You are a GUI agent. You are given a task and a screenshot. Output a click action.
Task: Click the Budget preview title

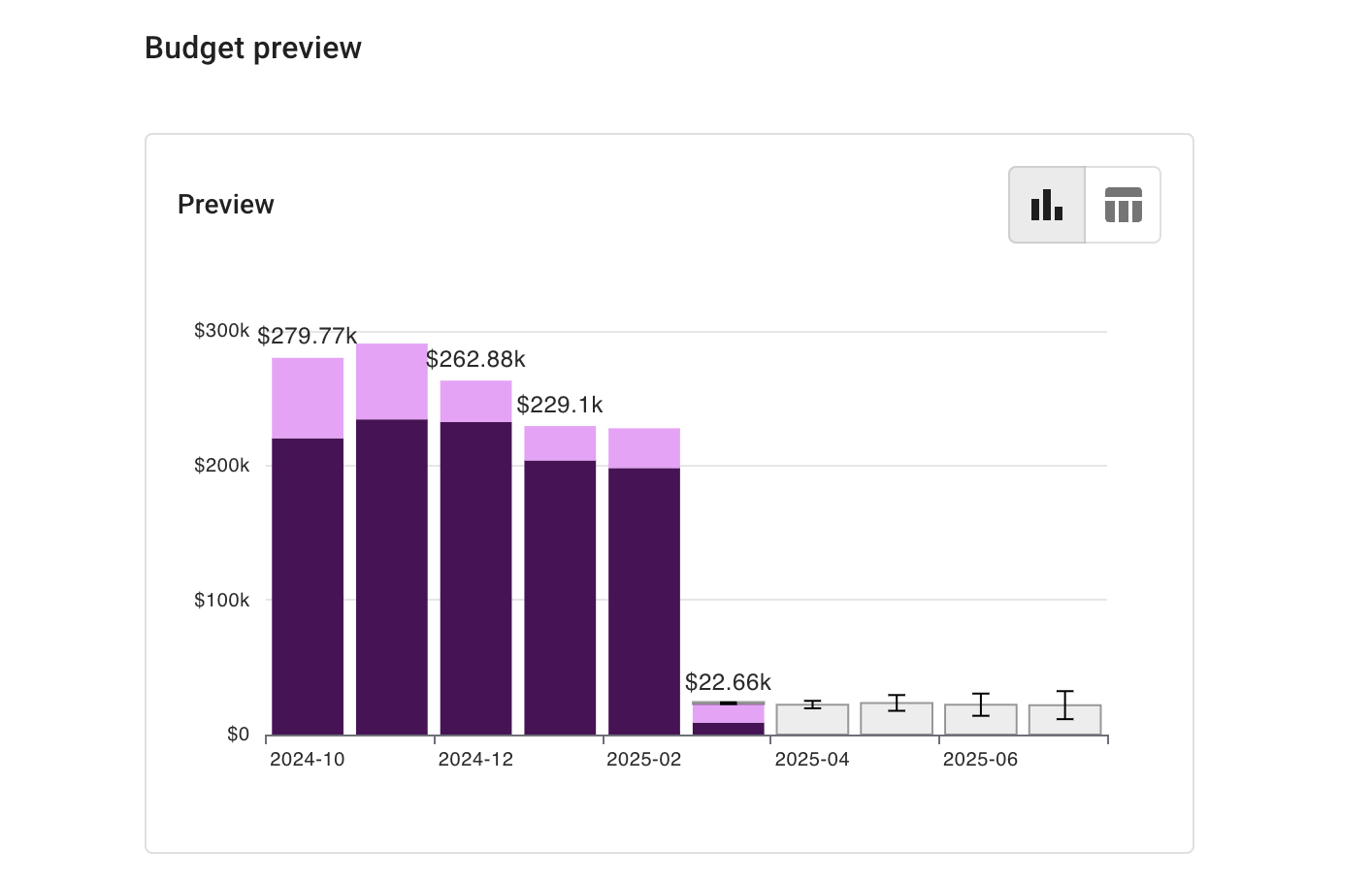[252, 48]
